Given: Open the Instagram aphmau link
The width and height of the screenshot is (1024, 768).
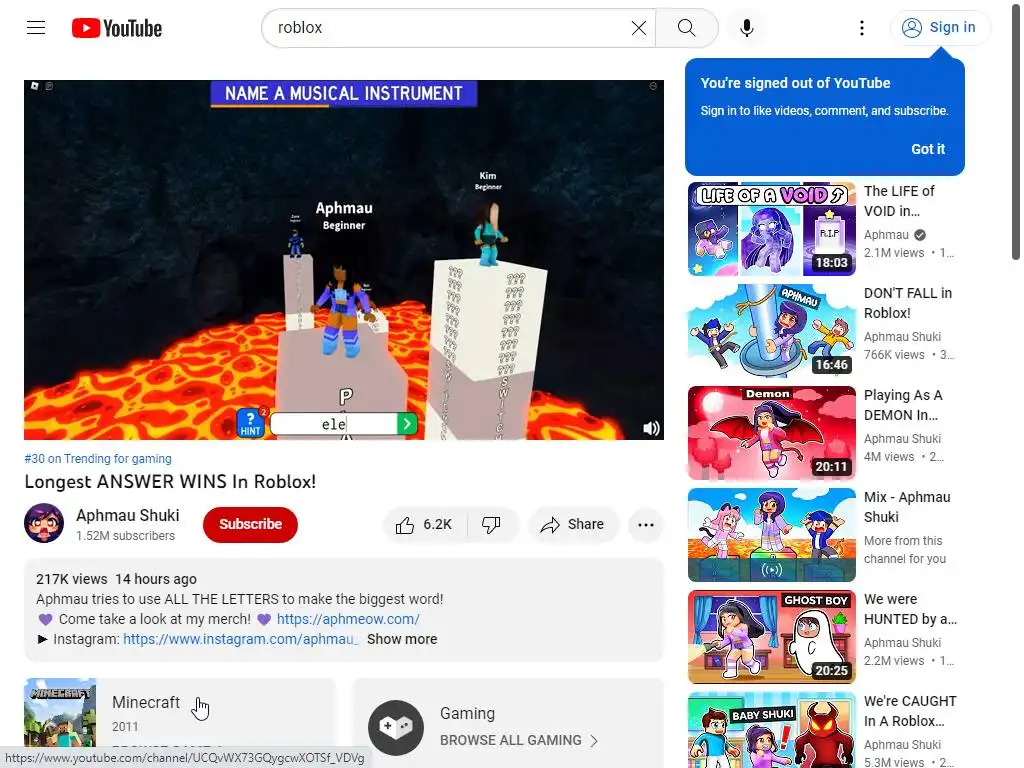Looking at the screenshot, I should [x=240, y=639].
